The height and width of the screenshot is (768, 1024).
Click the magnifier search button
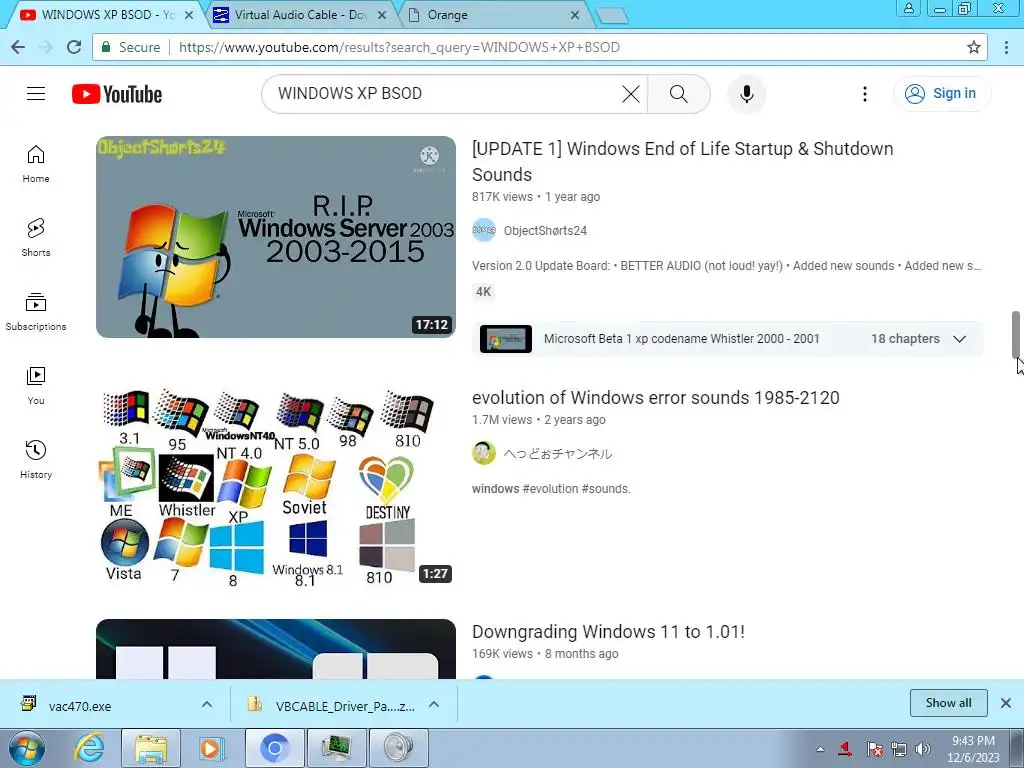[679, 94]
